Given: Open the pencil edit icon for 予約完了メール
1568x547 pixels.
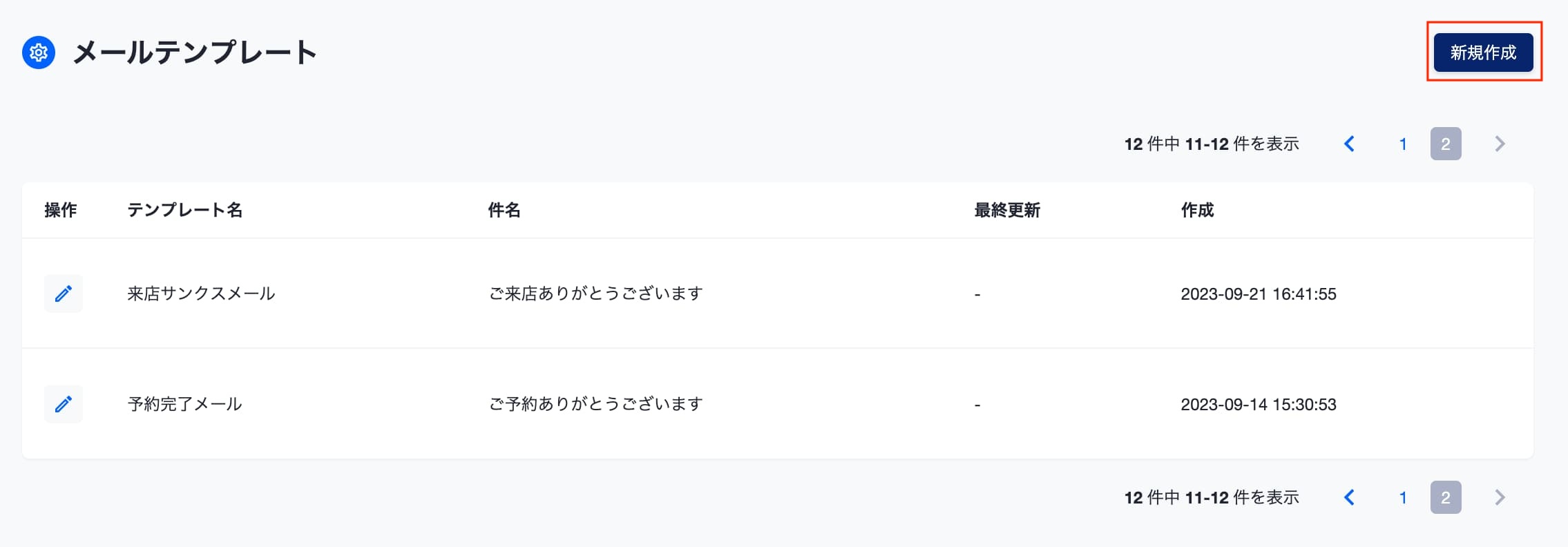Looking at the screenshot, I should pyautogui.click(x=64, y=404).
